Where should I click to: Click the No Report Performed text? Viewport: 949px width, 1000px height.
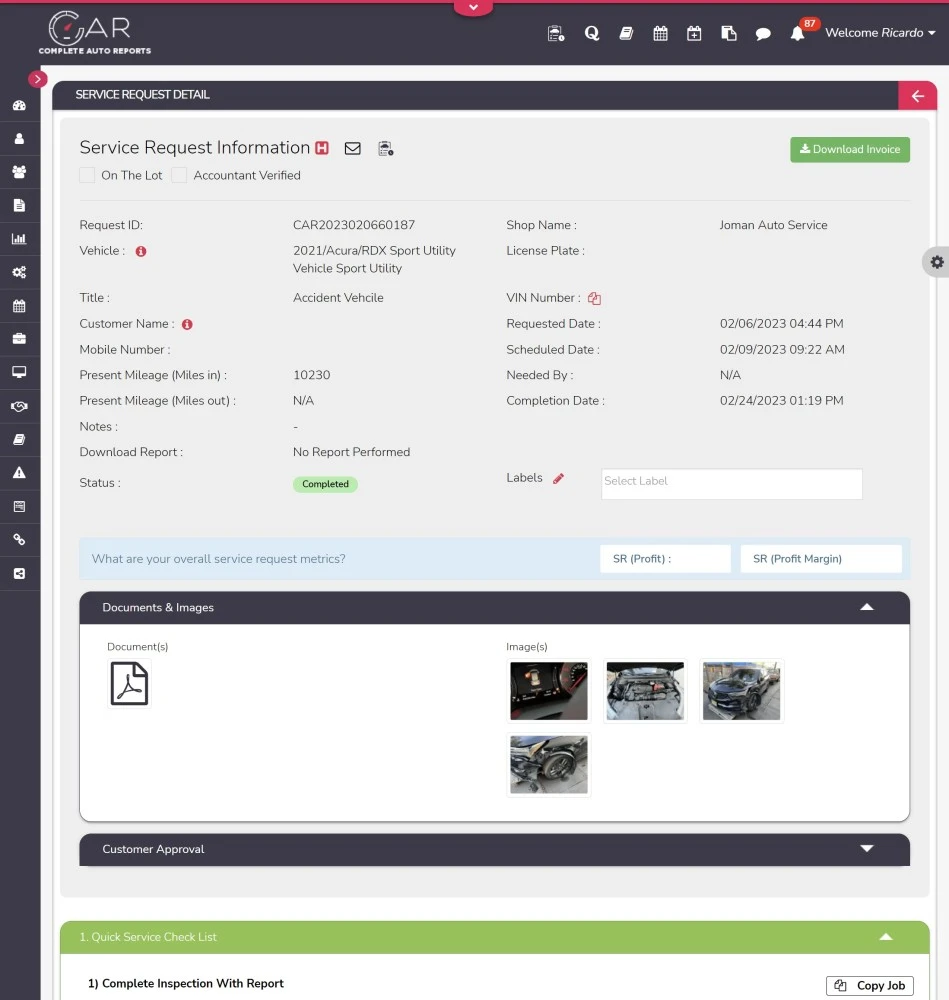351,452
